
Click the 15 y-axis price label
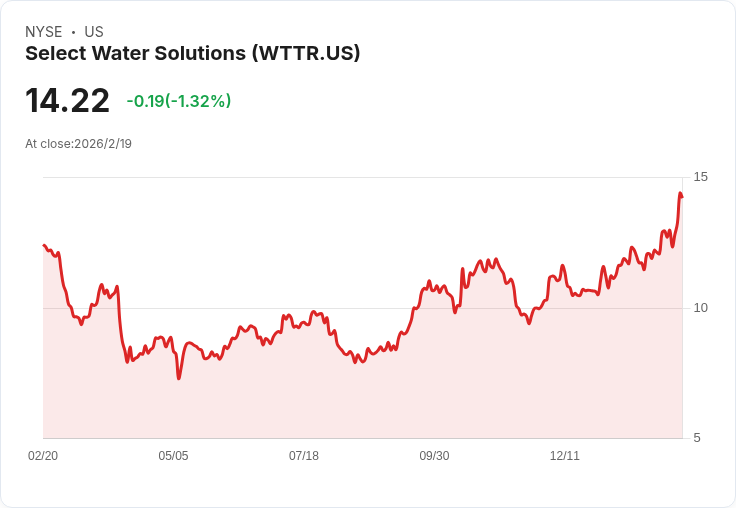click(x=700, y=177)
